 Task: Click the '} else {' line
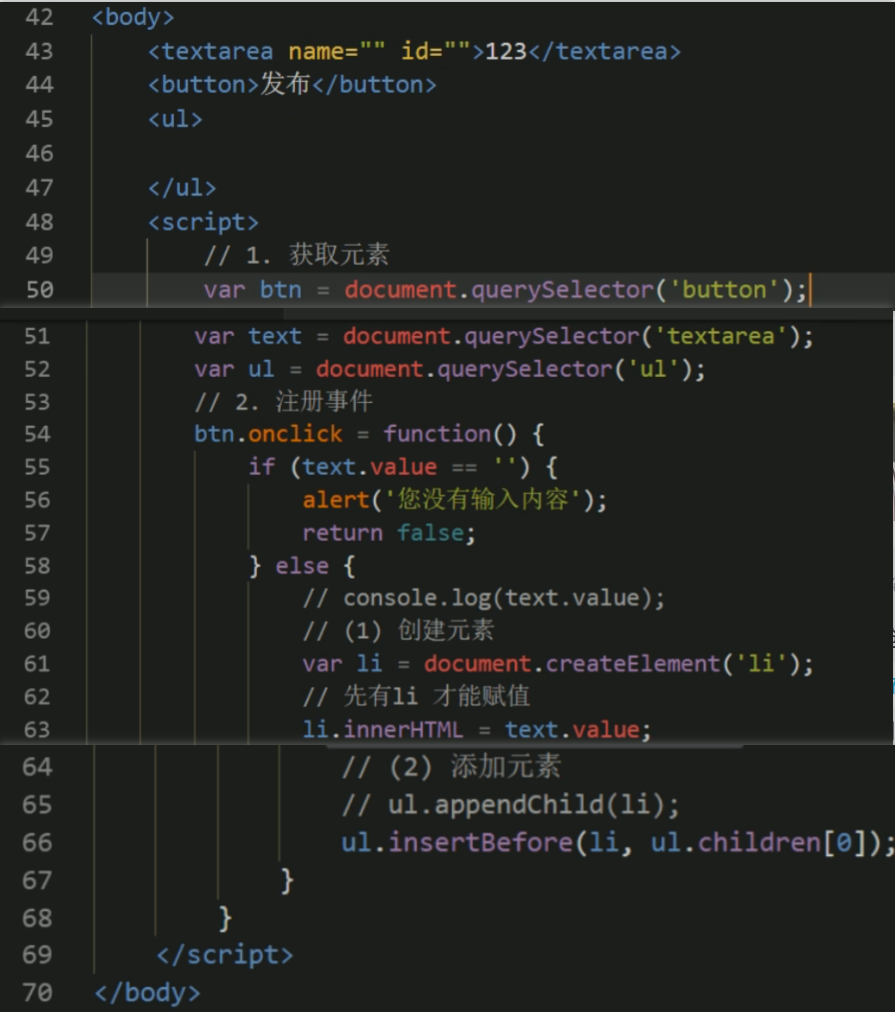click(302, 567)
